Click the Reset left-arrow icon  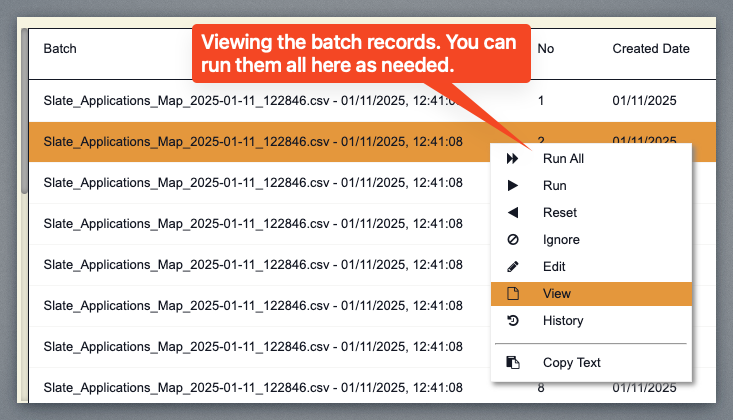pyautogui.click(x=513, y=212)
